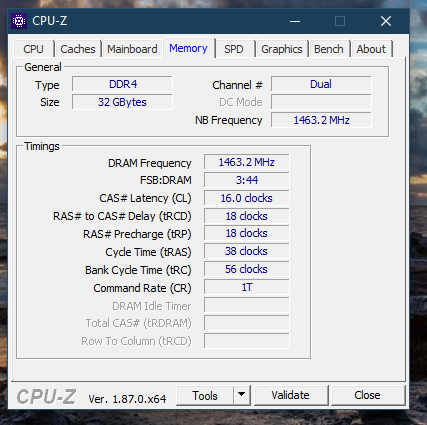This screenshot has width=427, height=425.
Task: Click the Bank Cycle Time 56 clocks value
Action: pos(247,269)
